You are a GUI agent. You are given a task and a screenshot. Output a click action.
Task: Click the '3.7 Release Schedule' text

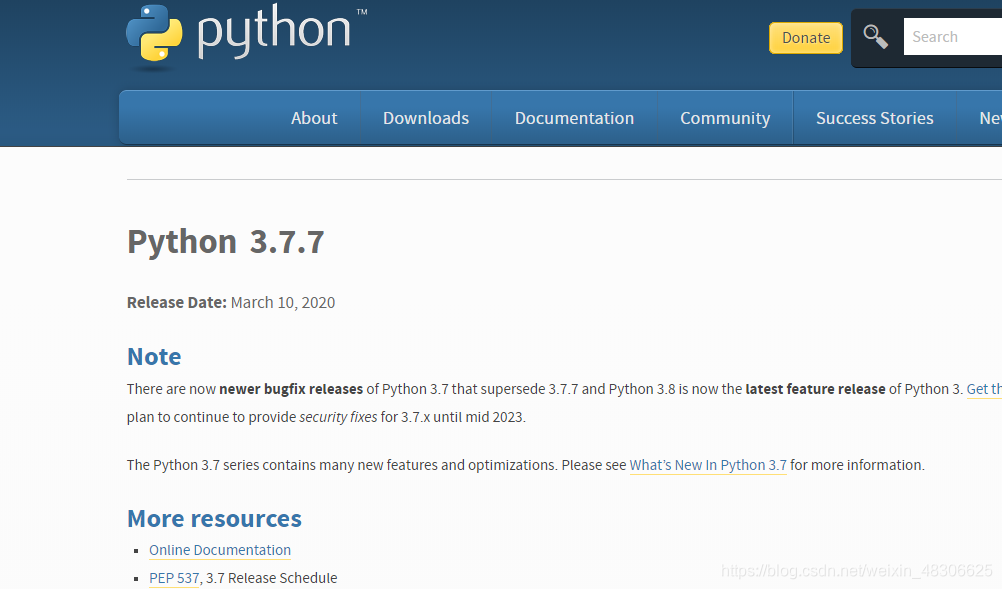(x=272, y=578)
